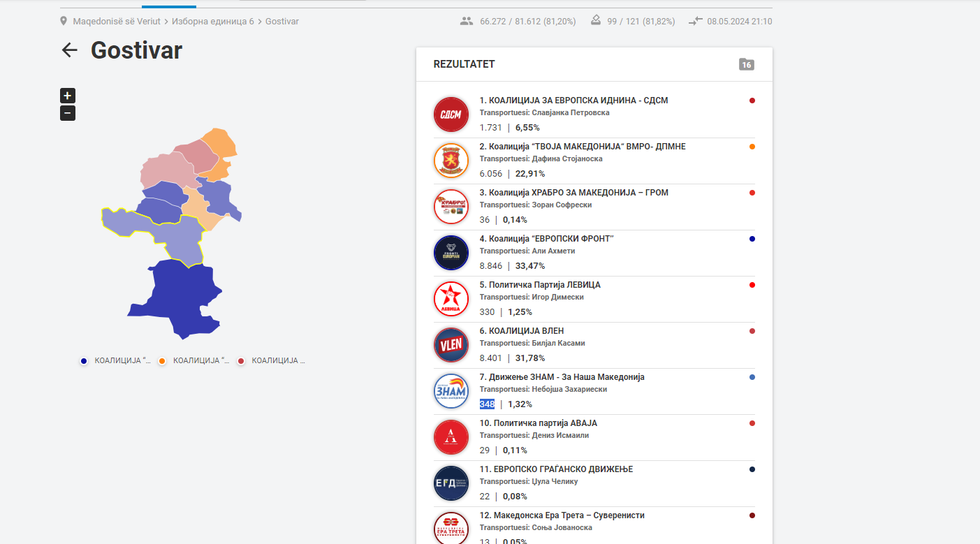
Task: Zoom in on the map
Action: [x=67, y=96]
